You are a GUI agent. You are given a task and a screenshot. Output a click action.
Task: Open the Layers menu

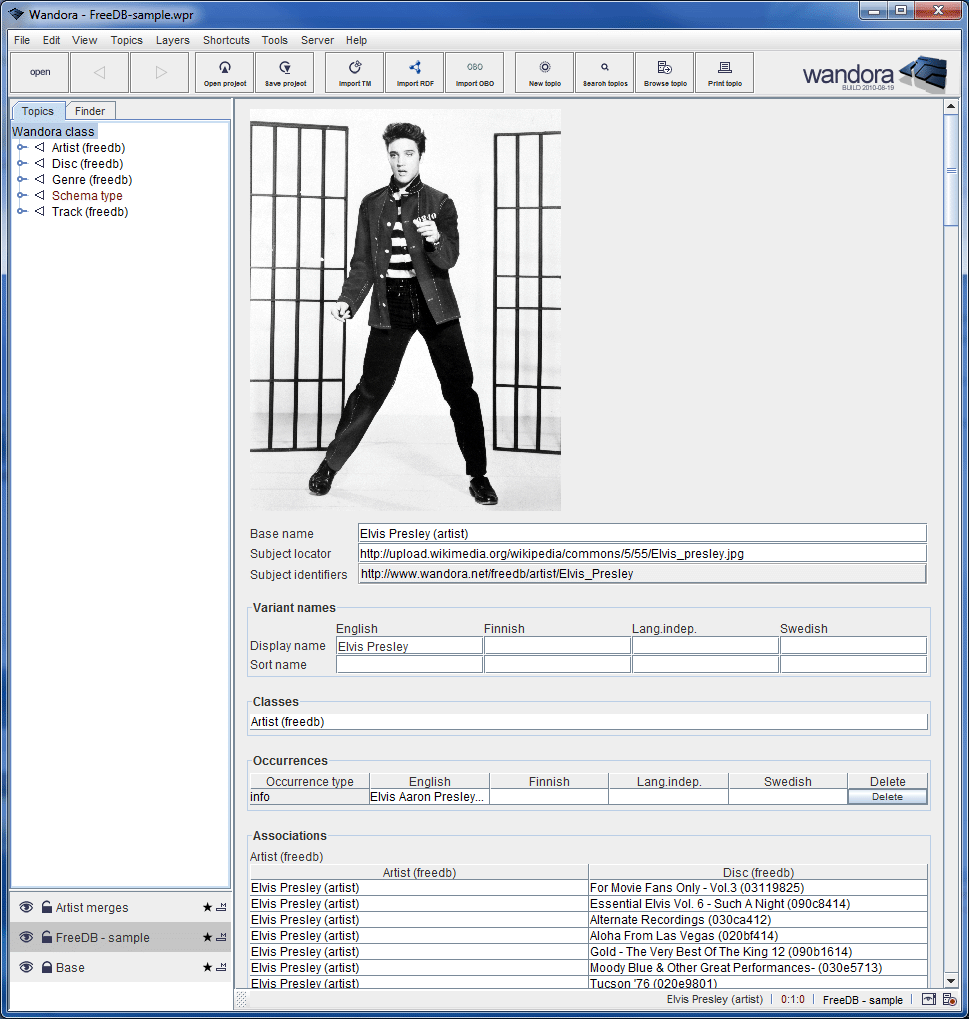(x=172, y=40)
